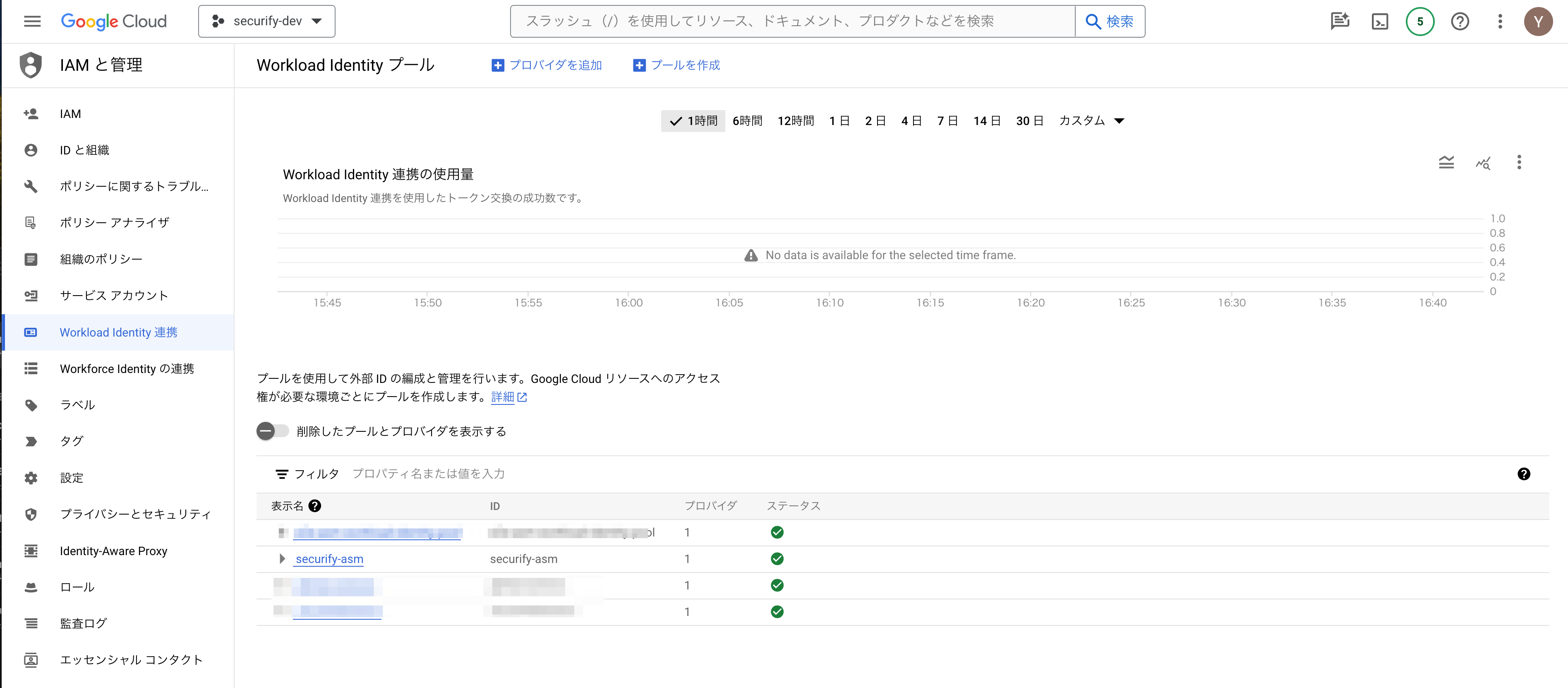Click the Identity-Aware Proxy icon
The height and width of the screenshot is (688, 1568).
(31, 551)
